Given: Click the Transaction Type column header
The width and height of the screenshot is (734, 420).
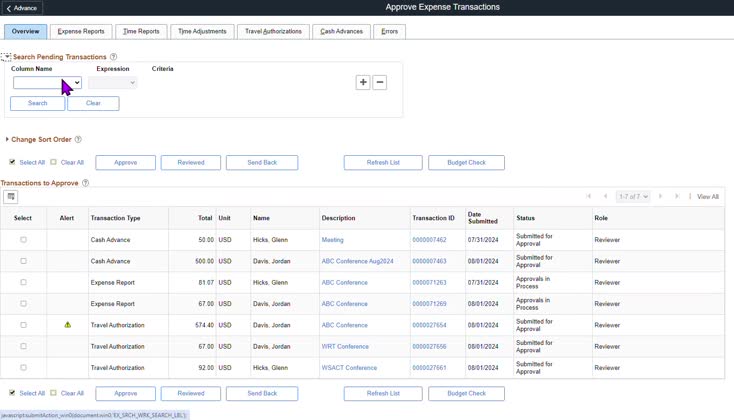Looking at the screenshot, I should (x=116, y=218).
